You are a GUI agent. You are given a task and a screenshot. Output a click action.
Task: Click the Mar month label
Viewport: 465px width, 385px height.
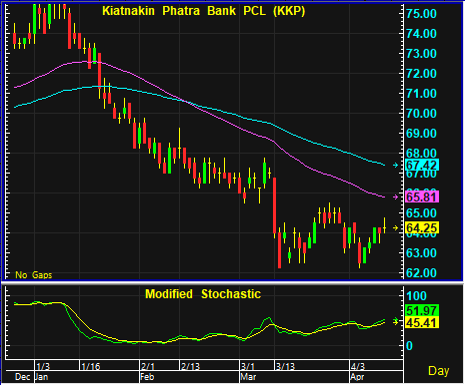point(248,377)
